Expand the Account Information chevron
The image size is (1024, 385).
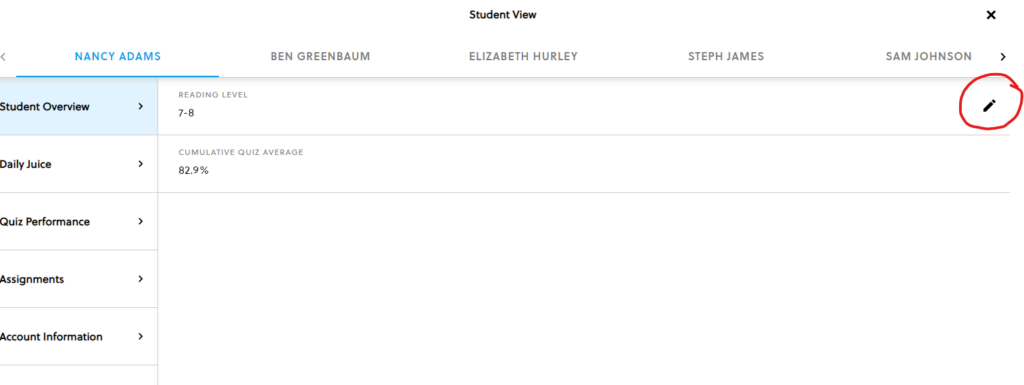tap(140, 337)
